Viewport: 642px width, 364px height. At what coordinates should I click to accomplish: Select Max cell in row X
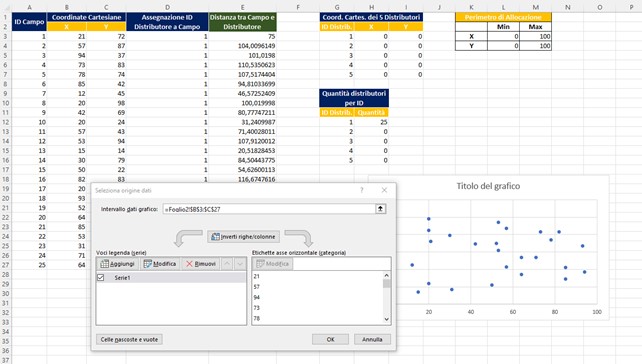pos(536,36)
